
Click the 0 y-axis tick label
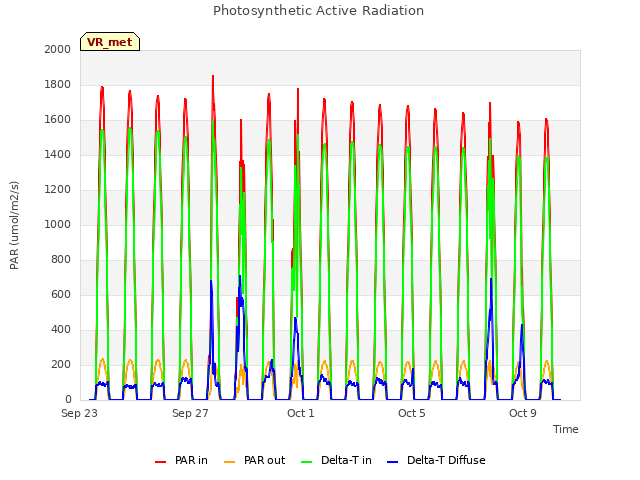68,400
